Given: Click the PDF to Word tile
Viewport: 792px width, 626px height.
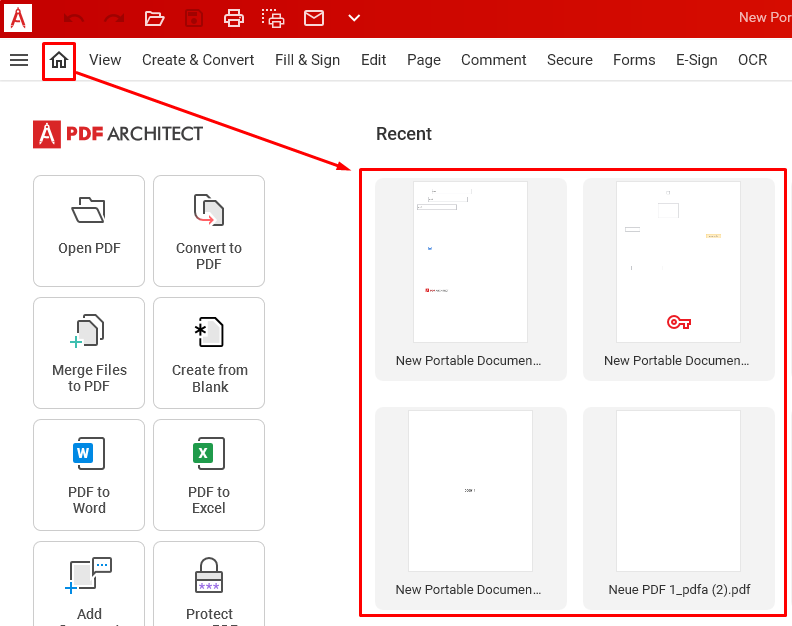Looking at the screenshot, I should click(x=89, y=475).
